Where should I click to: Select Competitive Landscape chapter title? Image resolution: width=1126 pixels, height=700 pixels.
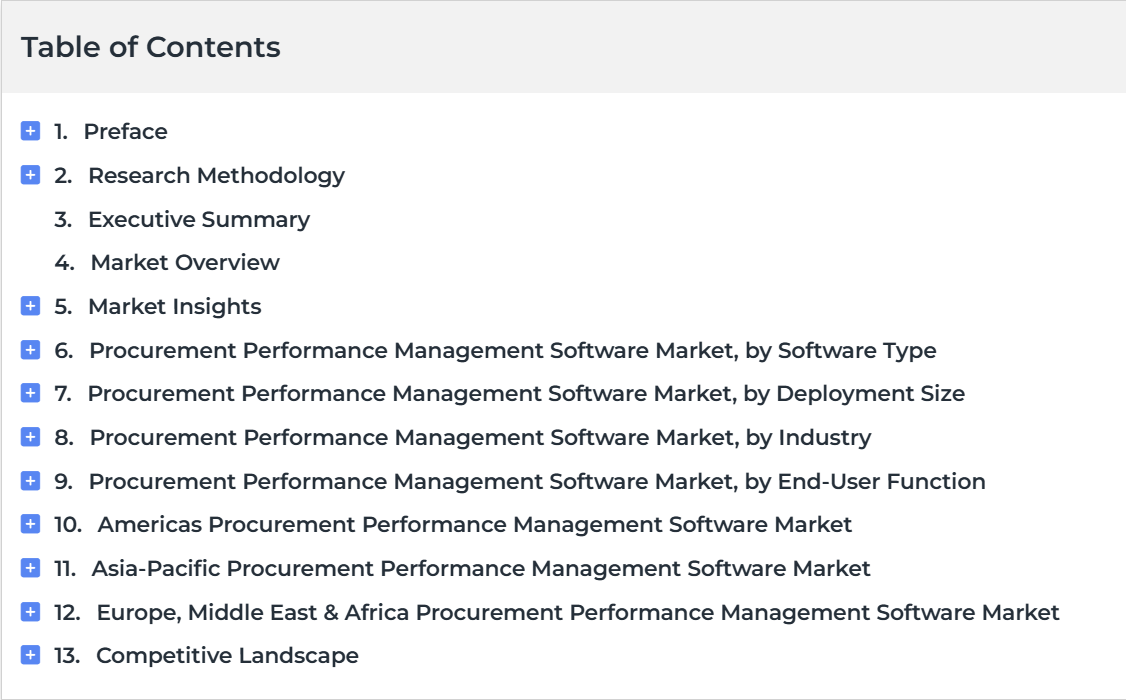click(x=227, y=656)
